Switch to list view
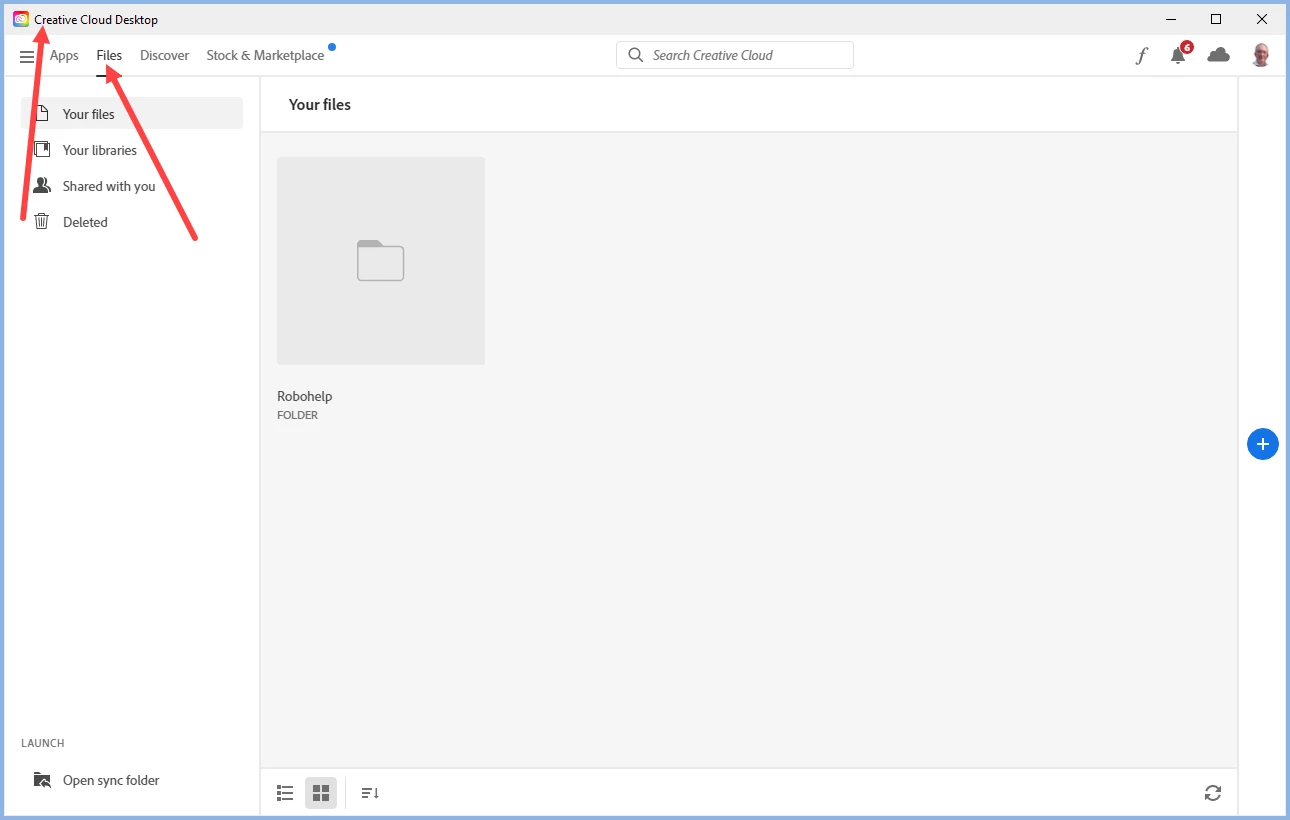The height and width of the screenshot is (820, 1290). [x=285, y=793]
